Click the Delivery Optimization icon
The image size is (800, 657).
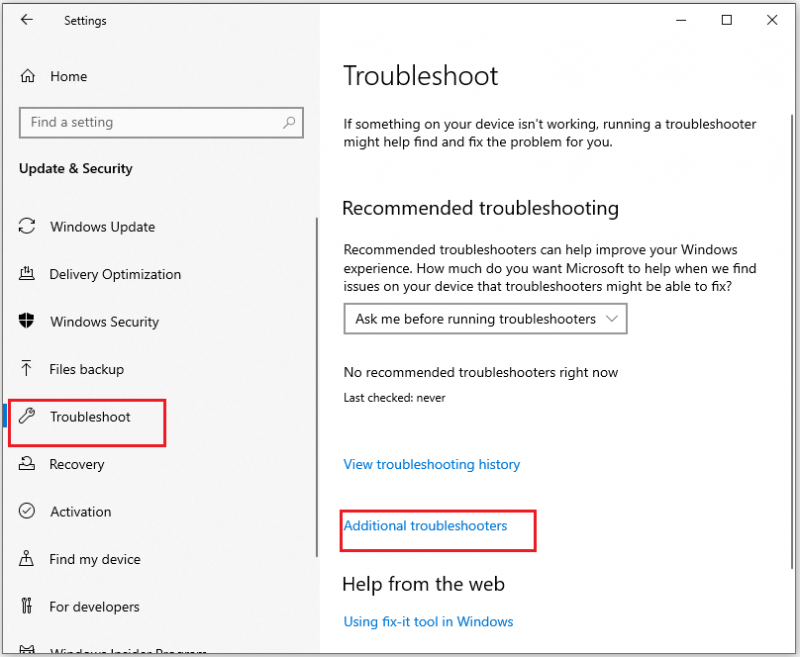pos(27,273)
